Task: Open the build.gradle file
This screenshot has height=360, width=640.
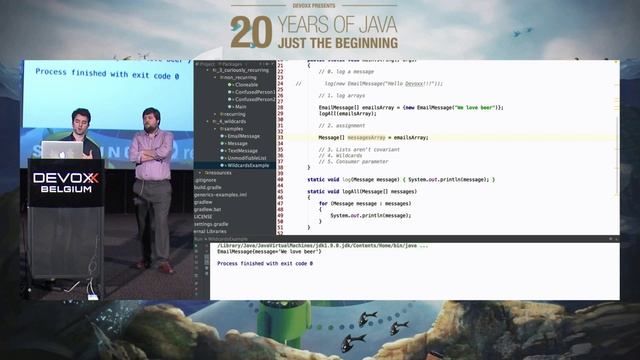Action: 207,187
